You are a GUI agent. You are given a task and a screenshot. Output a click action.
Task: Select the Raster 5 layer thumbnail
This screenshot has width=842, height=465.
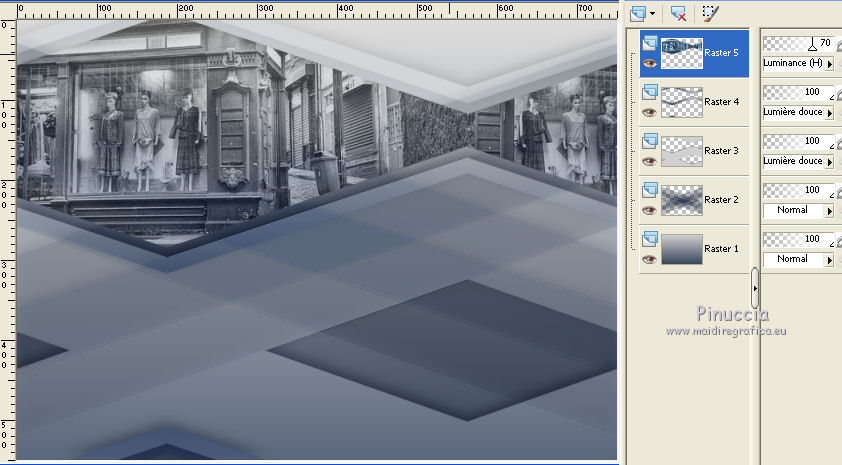[681, 53]
